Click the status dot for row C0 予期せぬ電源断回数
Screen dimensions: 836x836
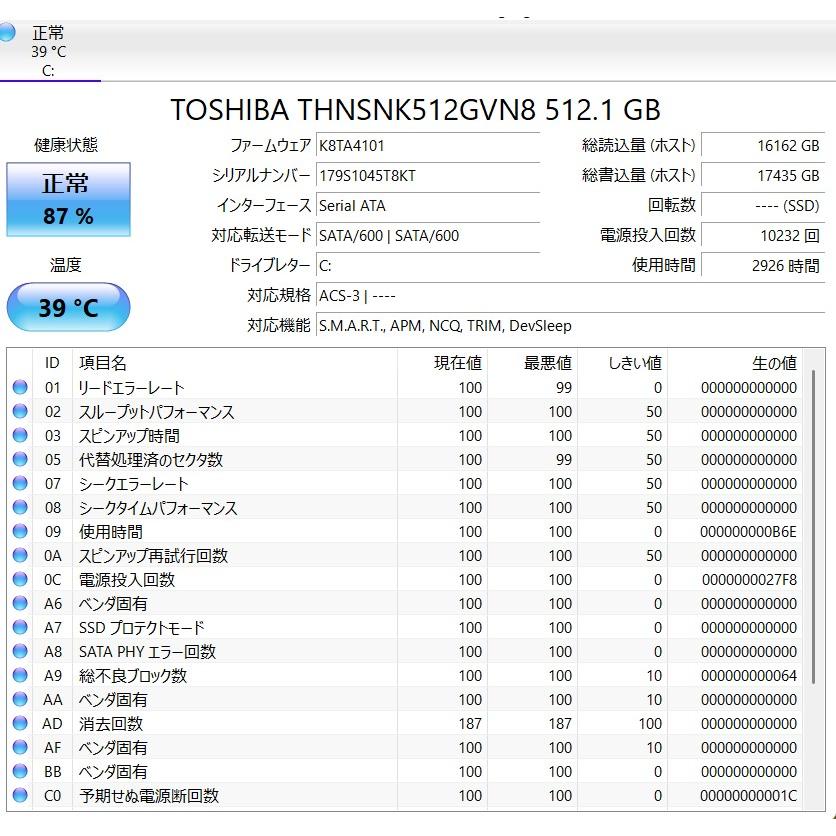tap(20, 795)
